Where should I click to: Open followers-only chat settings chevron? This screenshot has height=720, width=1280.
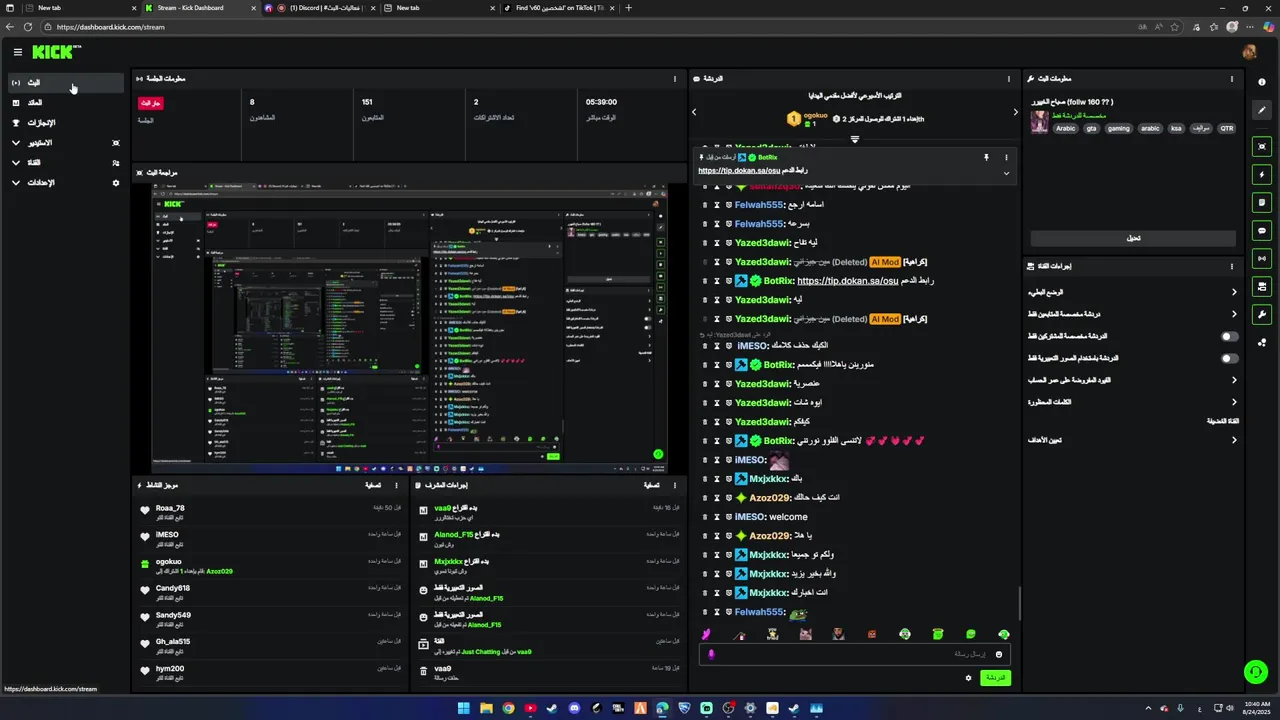(x=1234, y=314)
